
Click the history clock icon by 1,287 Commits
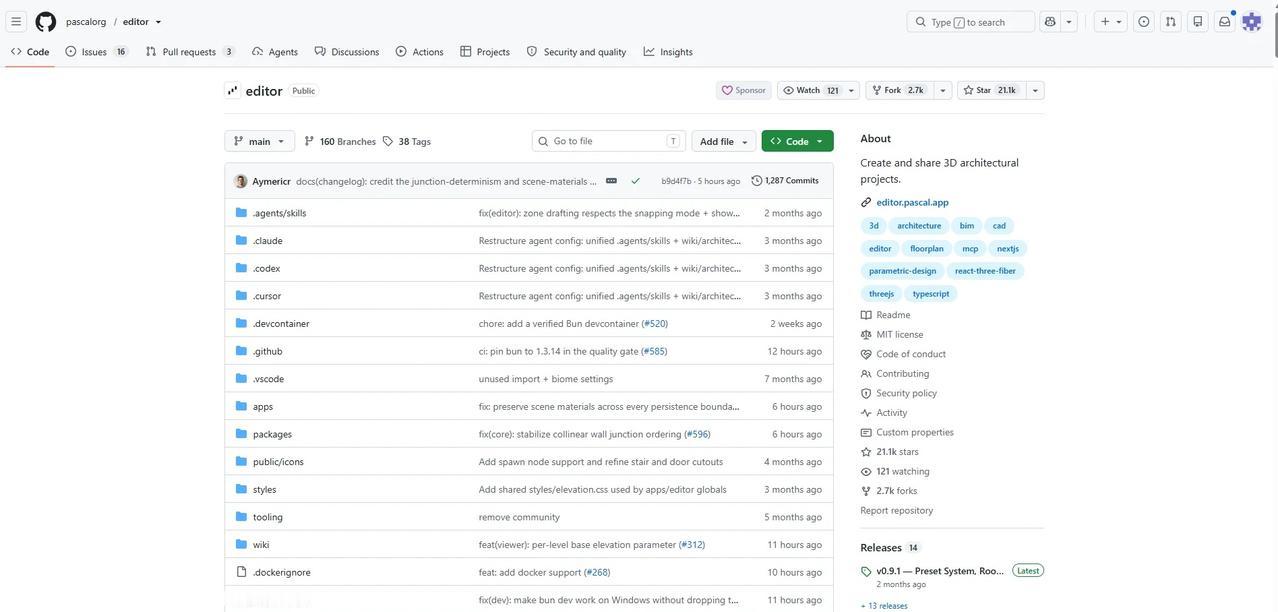(x=757, y=181)
